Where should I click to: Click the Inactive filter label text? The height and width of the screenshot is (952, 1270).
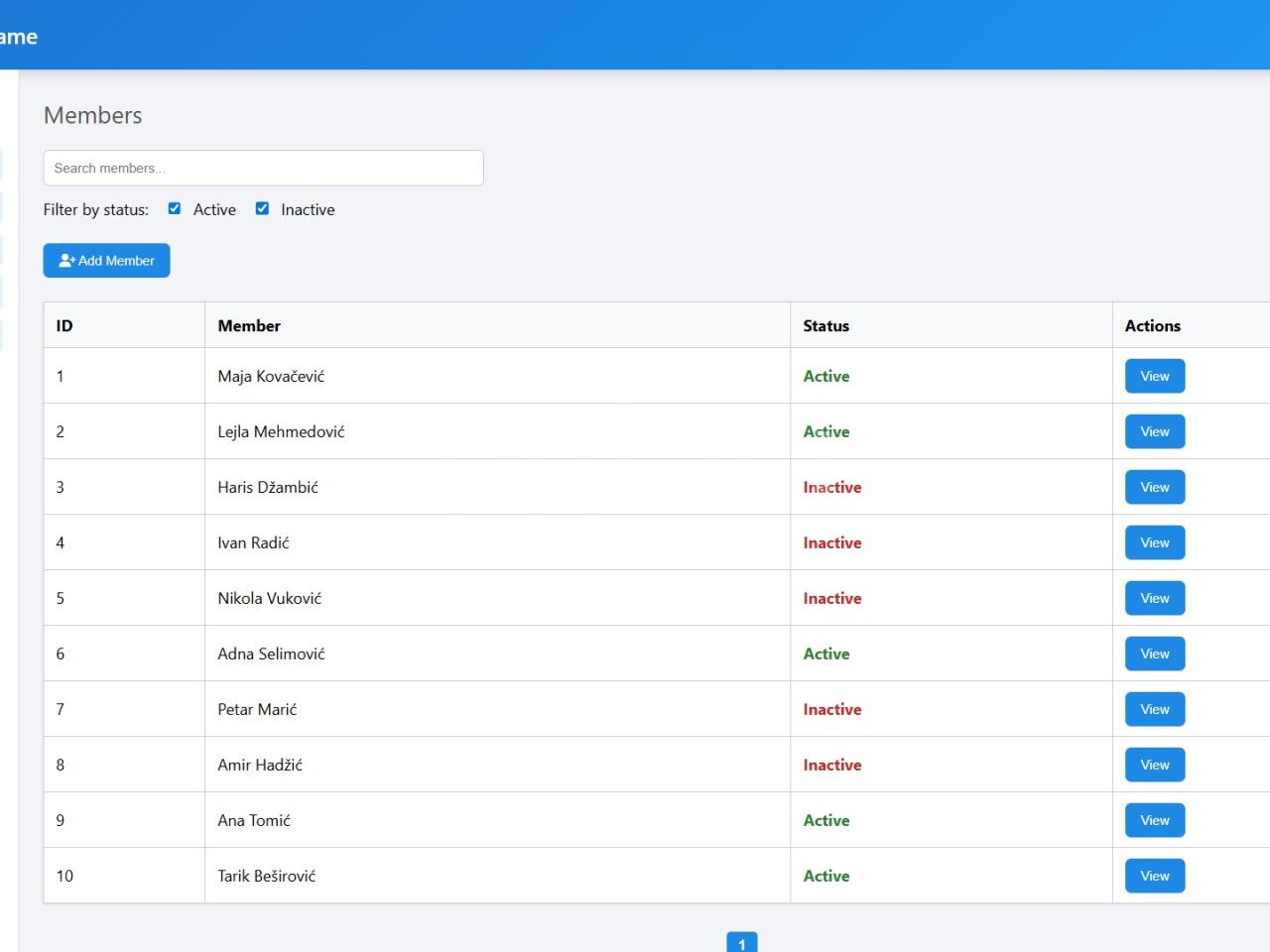(308, 210)
